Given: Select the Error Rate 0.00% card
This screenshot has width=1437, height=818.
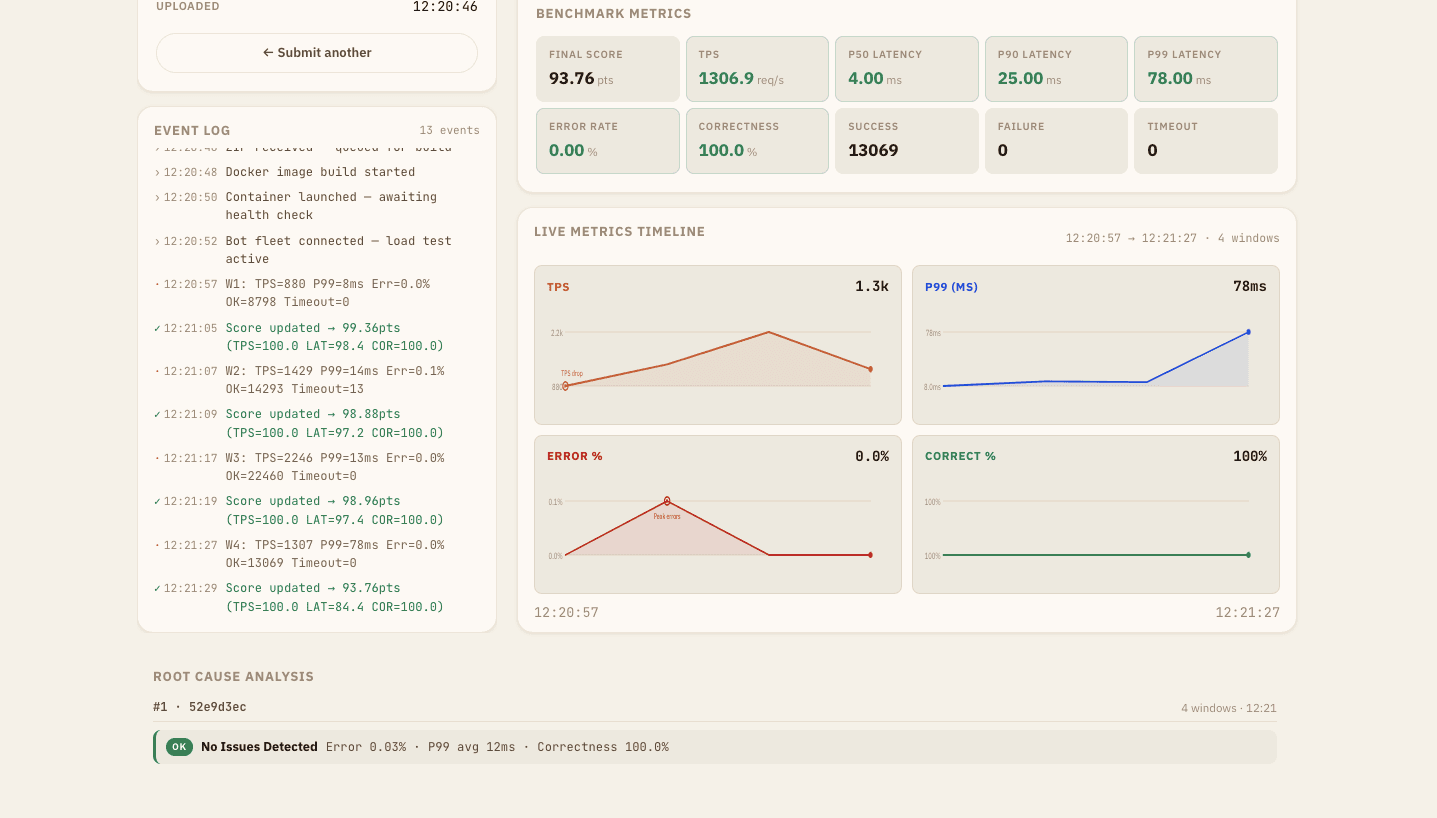Looking at the screenshot, I should (x=608, y=141).
